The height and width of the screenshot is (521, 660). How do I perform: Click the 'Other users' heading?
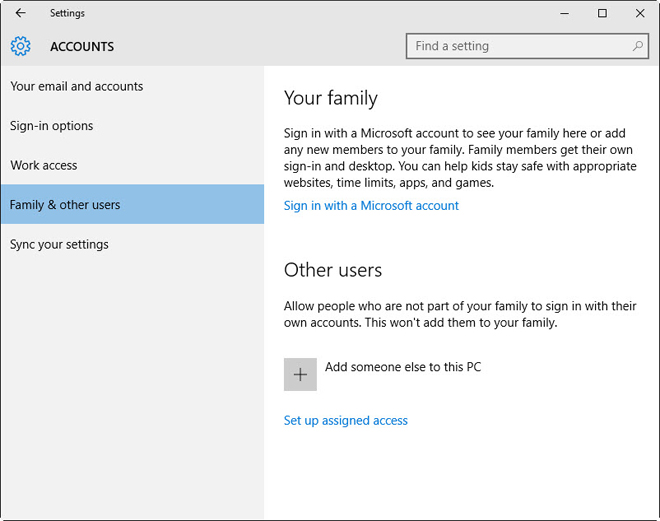click(x=333, y=270)
